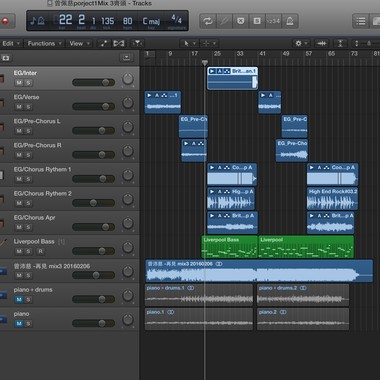Toggle the Show Flex button
Screen dimensions: 380x380
(x=119, y=43)
